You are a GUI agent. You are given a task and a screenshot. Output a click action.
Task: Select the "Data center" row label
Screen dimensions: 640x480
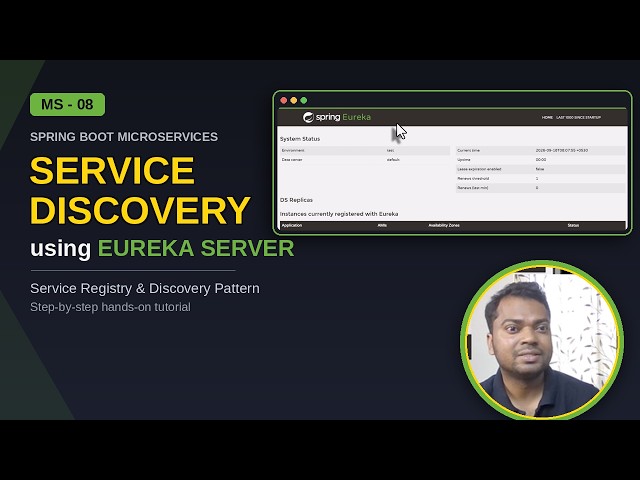pyautogui.click(x=292, y=160)
